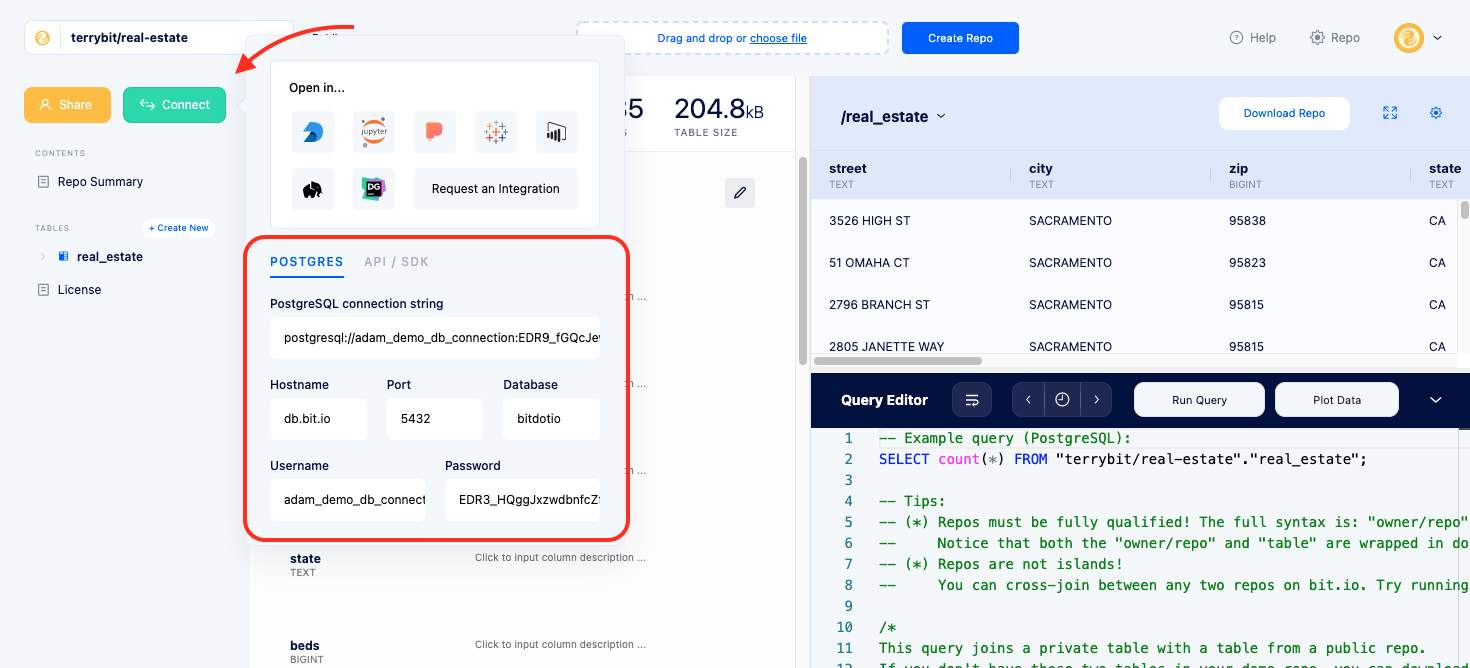Click Database field bitdotio
Screen dimensions: 1470x668
pyautogui.click(x=551, y=419)
